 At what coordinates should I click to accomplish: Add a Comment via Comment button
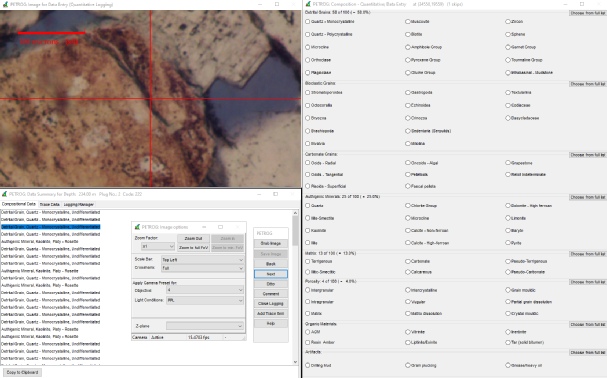point(271,294)
